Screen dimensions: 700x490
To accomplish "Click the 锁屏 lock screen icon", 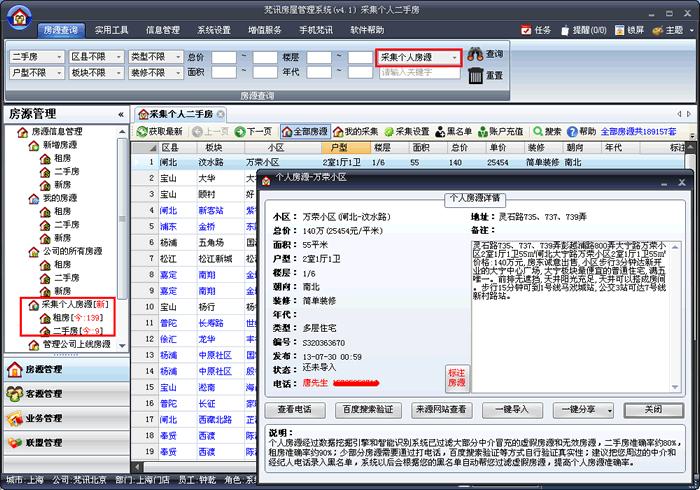I will 620,30.
